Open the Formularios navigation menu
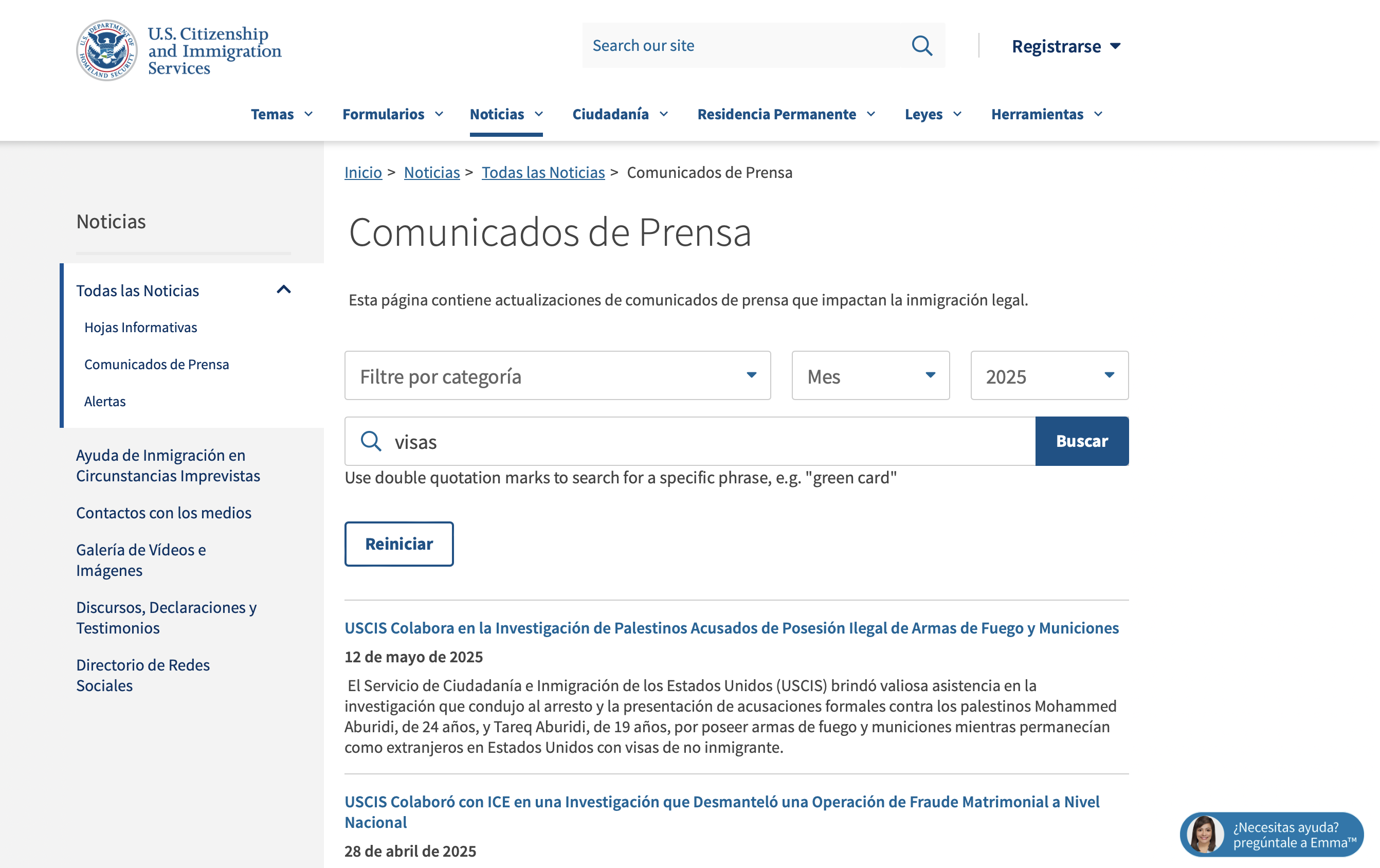The height and width of the screenshot is (868, 1380). [x=393, y=114]
